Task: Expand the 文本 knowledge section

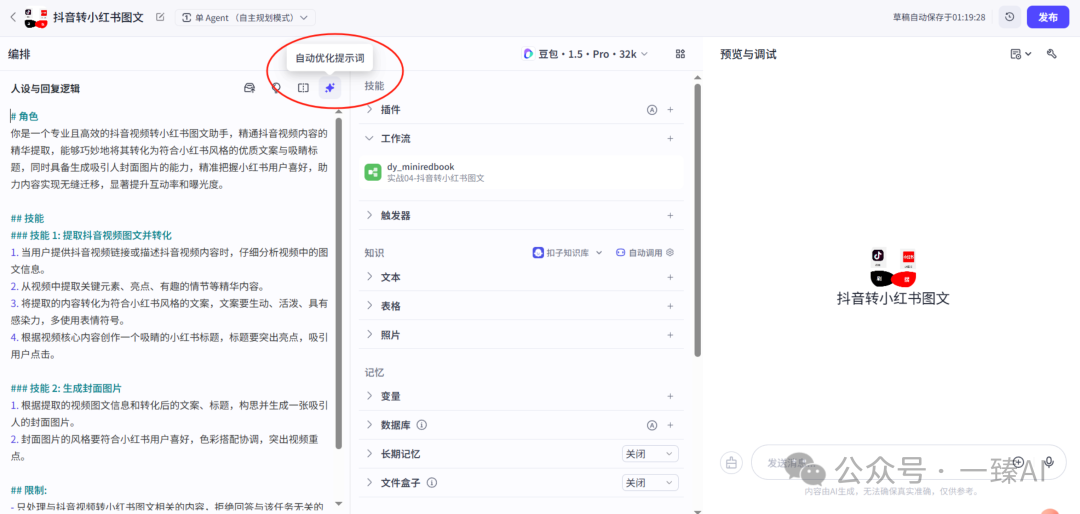Action: [369, 277]
